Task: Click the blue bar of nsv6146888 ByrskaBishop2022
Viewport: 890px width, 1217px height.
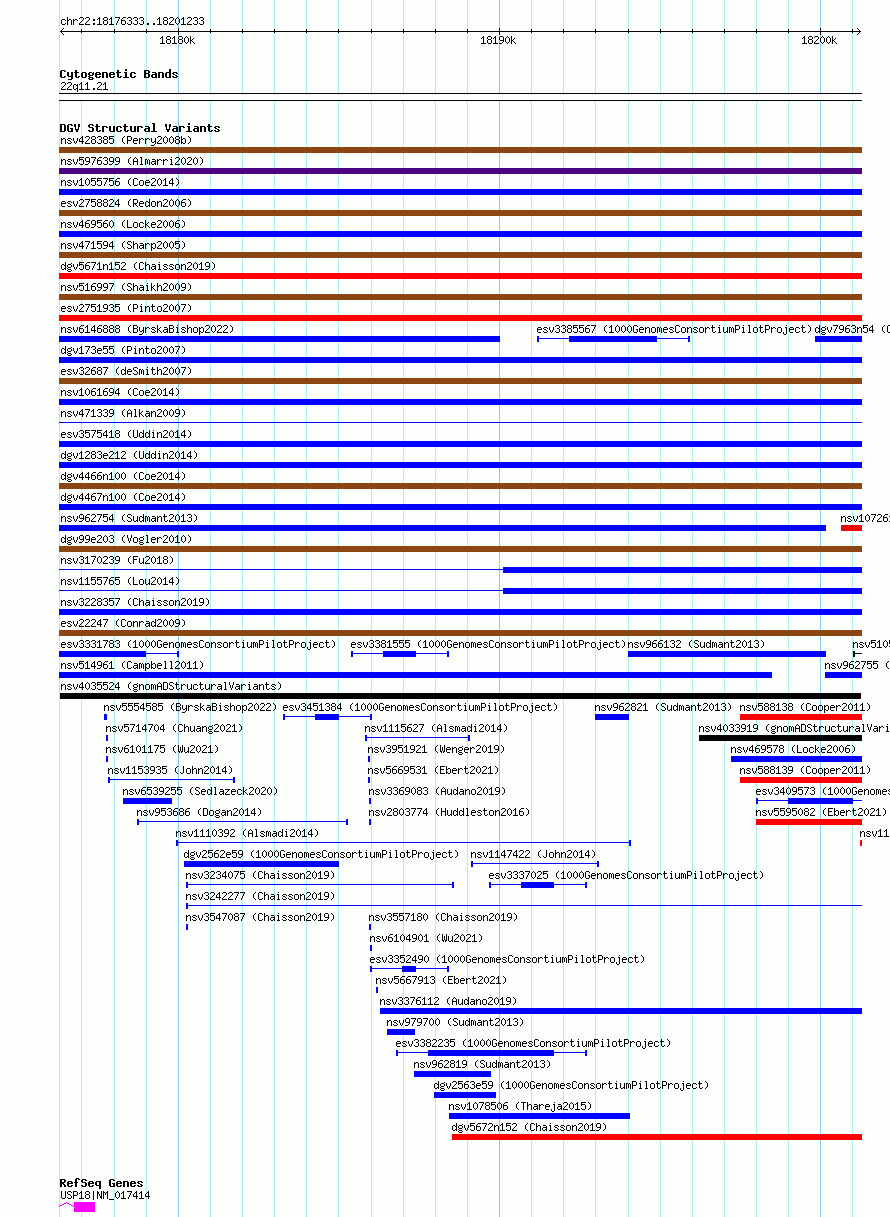Action: pos(280,339)
